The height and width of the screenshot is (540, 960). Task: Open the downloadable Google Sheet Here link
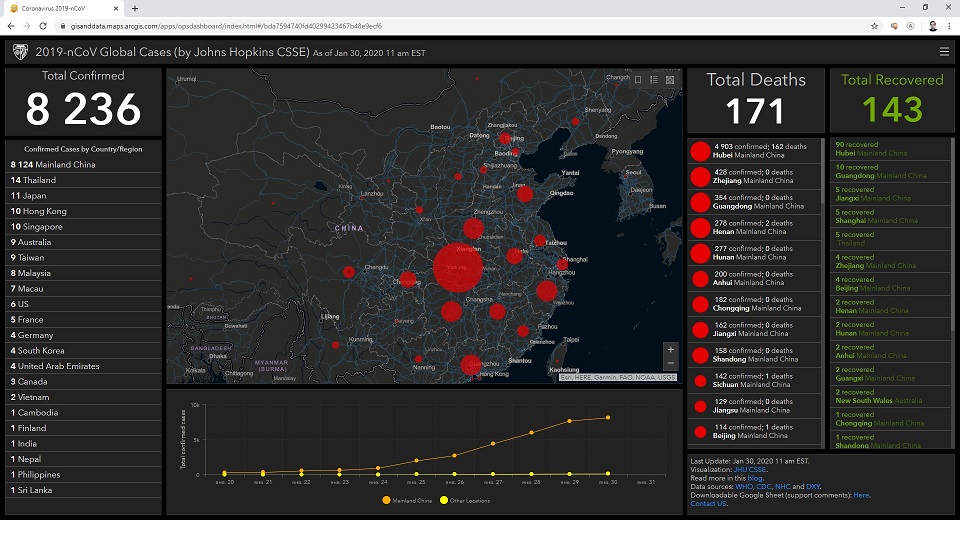tap(861, 495)
